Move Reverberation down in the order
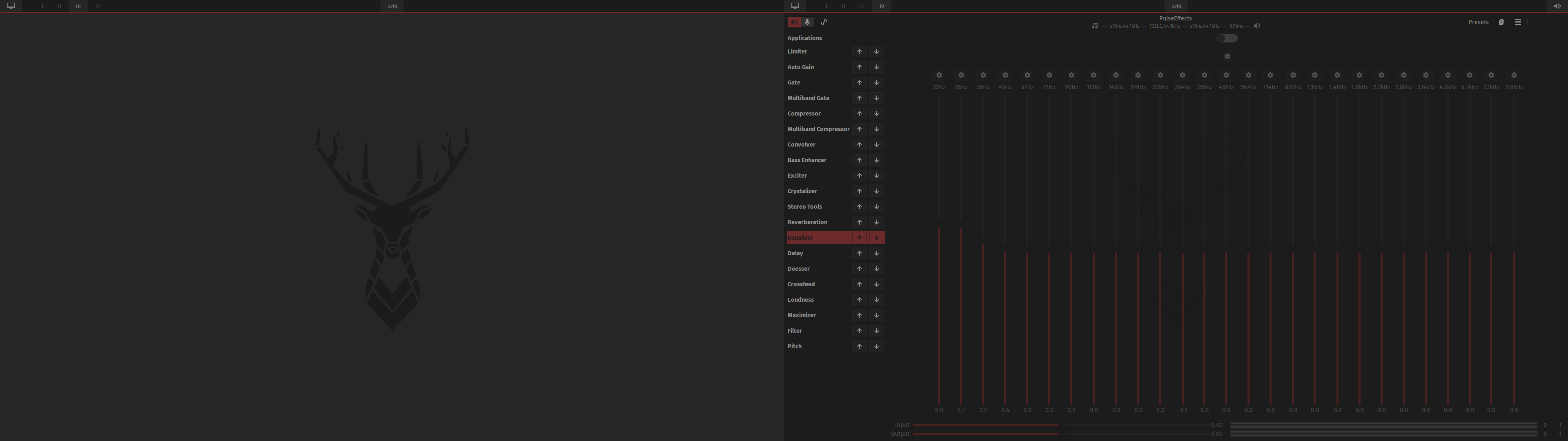Screen dimensions: 1568x441 coord(877,222)
